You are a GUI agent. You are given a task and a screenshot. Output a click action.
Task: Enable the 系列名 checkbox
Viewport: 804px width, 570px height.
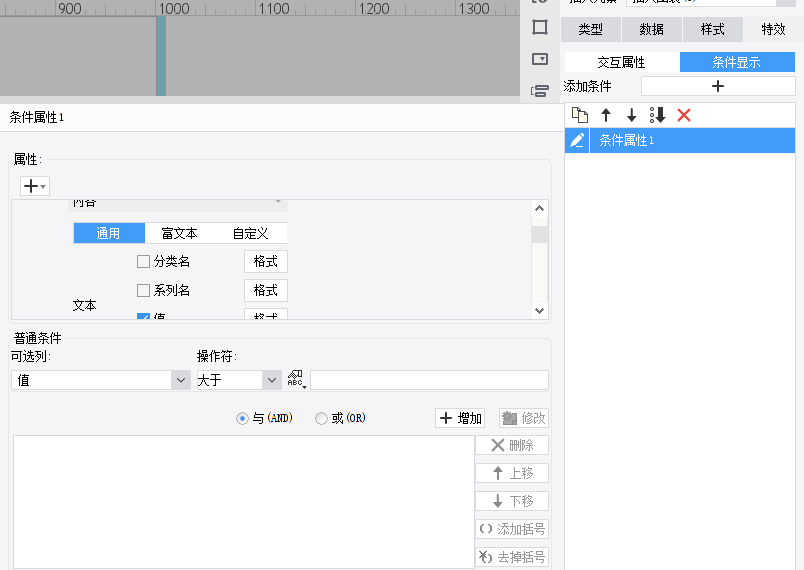tap(143, 291)
